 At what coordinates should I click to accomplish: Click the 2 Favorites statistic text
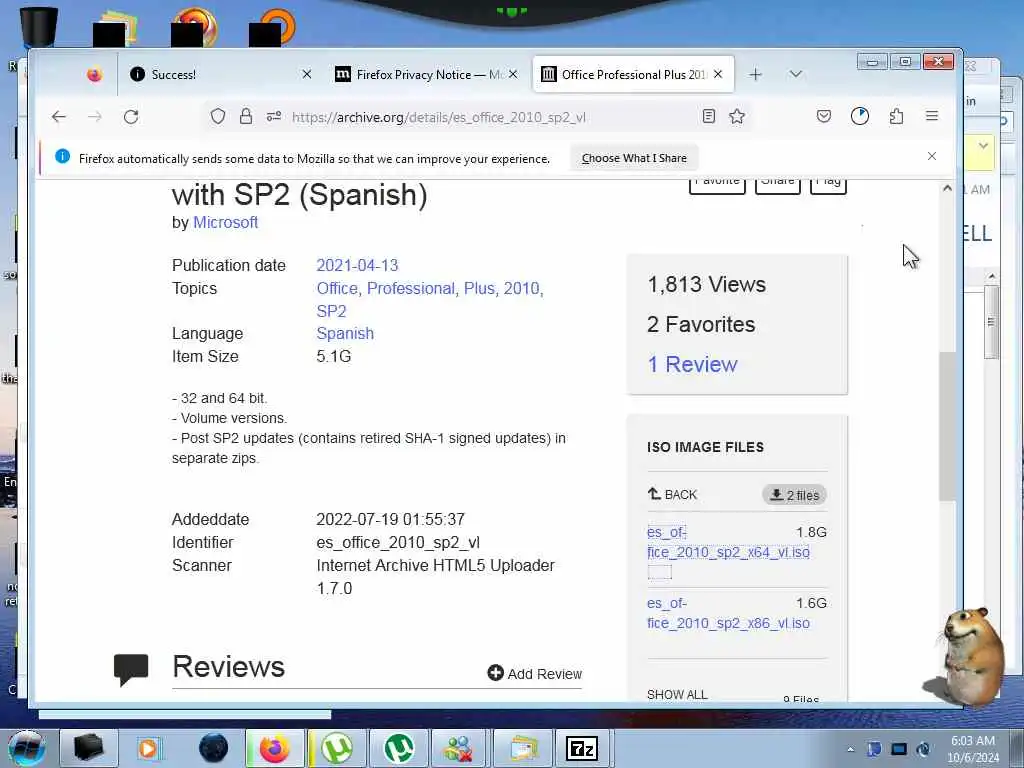click(x=701, y=324)
